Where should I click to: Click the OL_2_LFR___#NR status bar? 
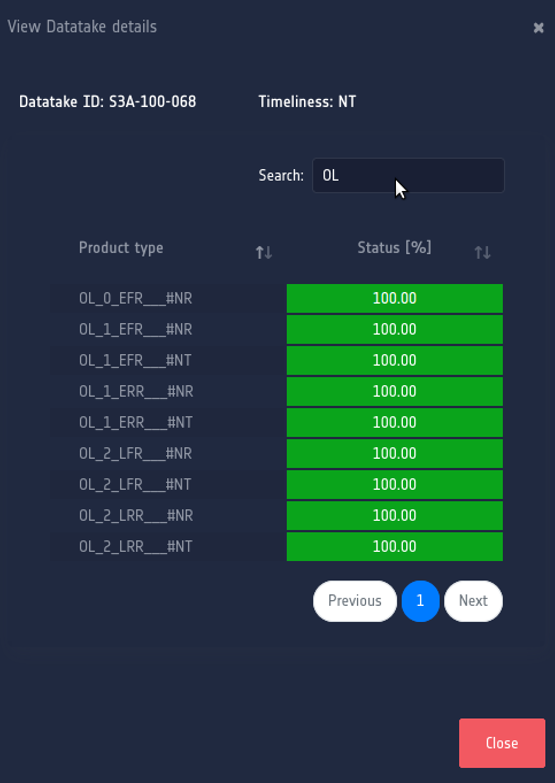click(395, 453)
